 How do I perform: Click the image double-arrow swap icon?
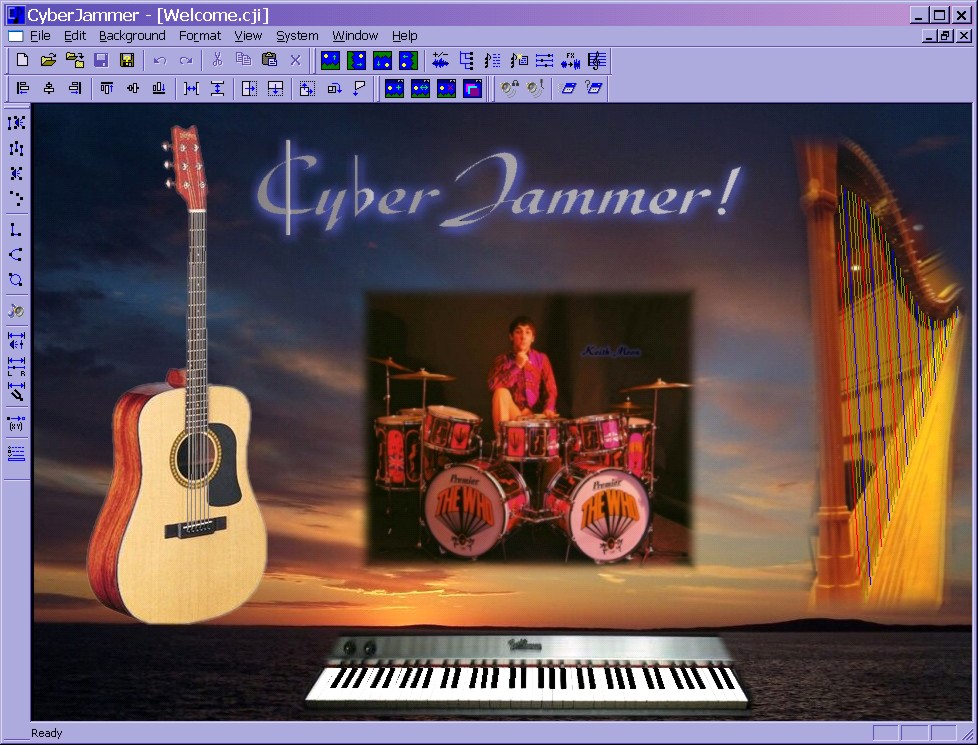coord(420,89)
